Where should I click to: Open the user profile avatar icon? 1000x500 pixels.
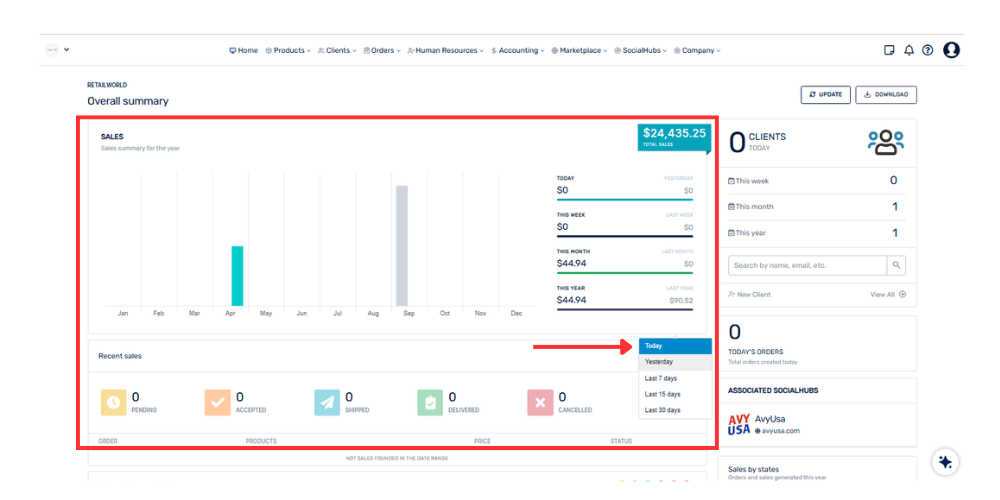[951, 50]
